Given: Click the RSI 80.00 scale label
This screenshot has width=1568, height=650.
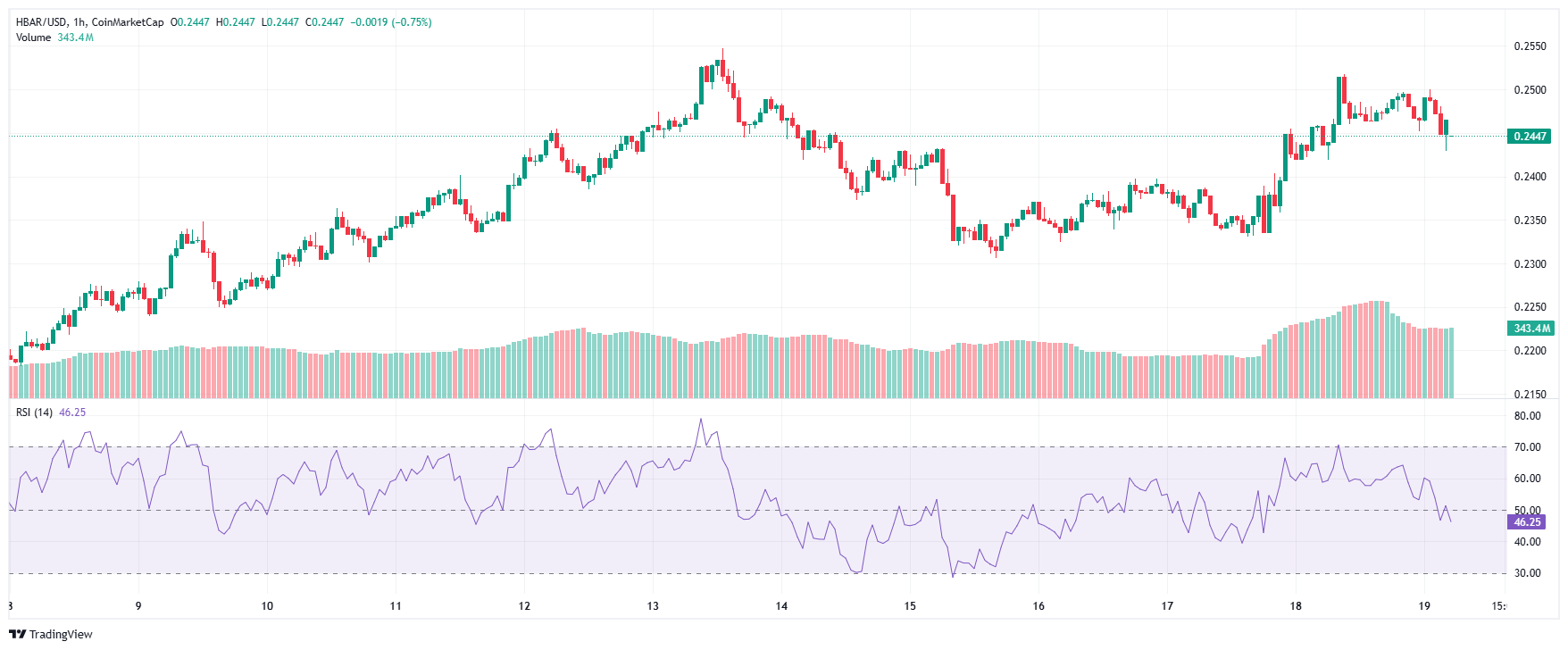Looking at the screenshot, I should 1528,416.
